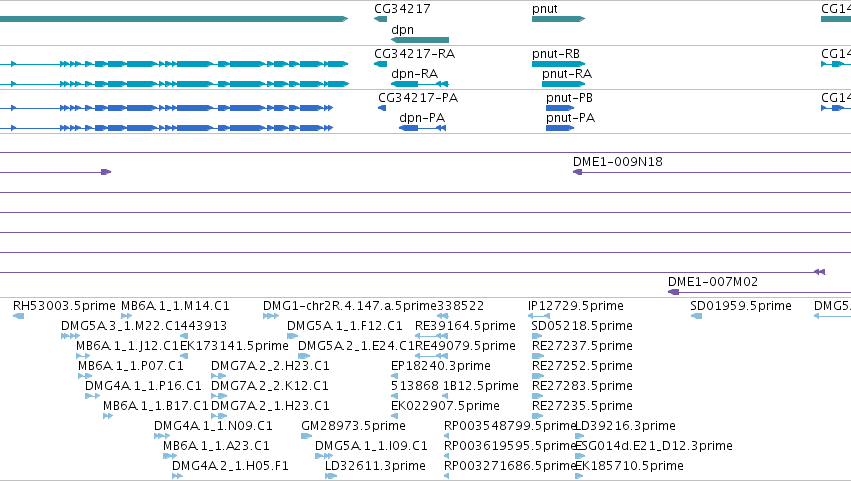This screenshot has height=481, width=851.
Task: Select the dpn-RA transcript glyph
Action: point(420,84)
